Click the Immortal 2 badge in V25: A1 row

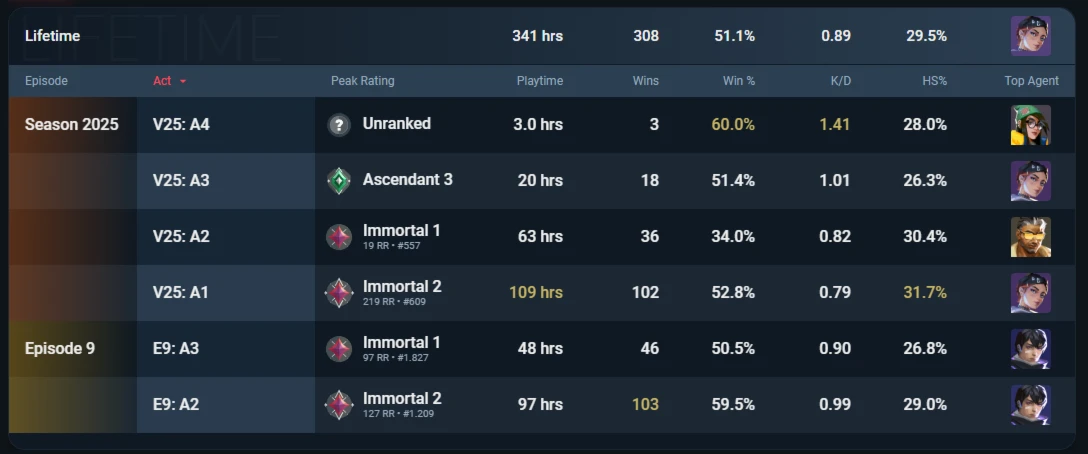tap(339, 293)
